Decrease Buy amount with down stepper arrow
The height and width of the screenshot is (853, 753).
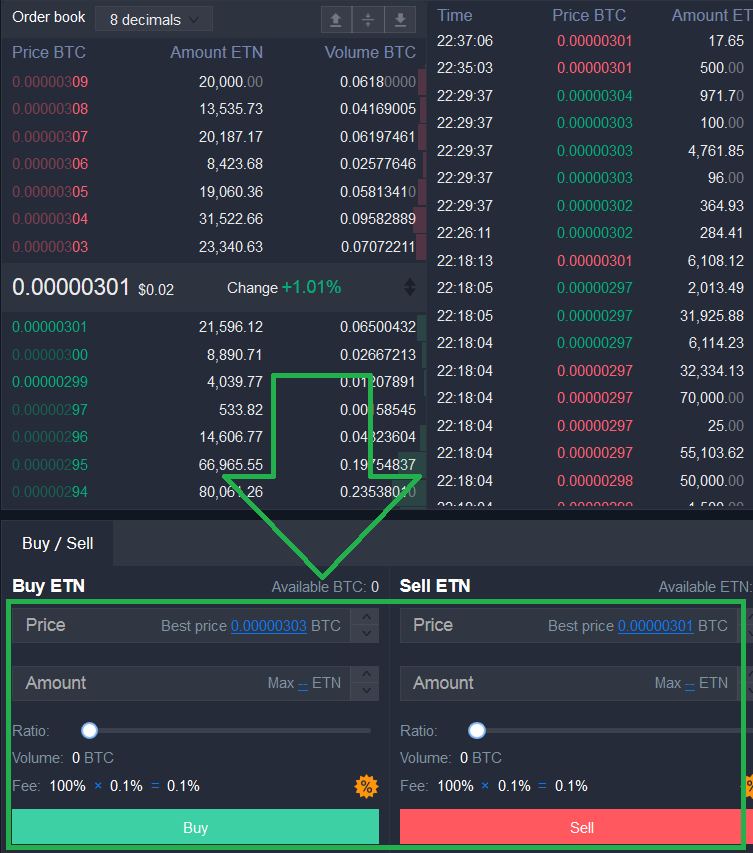point(367,691)
